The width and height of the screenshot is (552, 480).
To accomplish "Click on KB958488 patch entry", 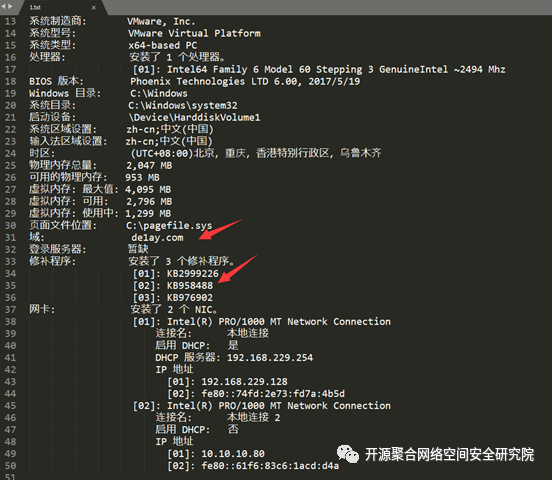I will (190, 286).
